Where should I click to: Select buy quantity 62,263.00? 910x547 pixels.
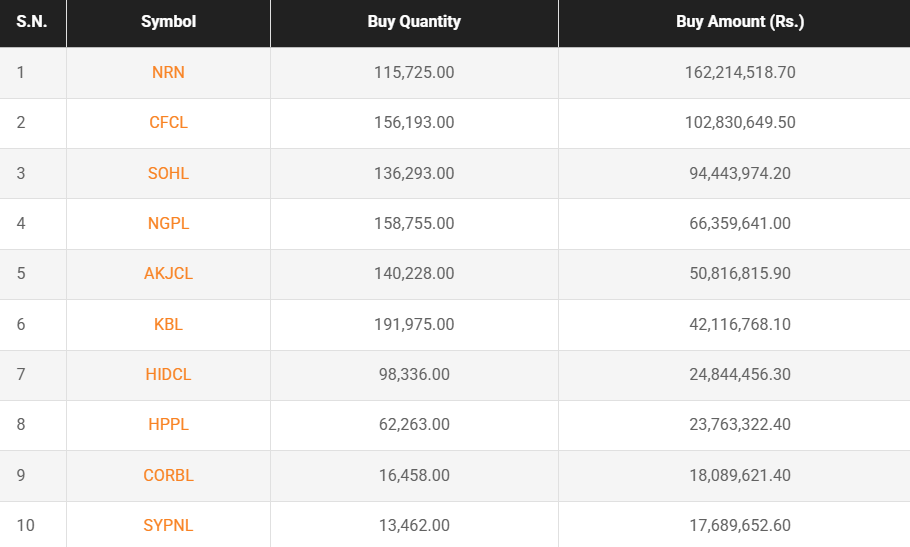click(x=414, y=424)
